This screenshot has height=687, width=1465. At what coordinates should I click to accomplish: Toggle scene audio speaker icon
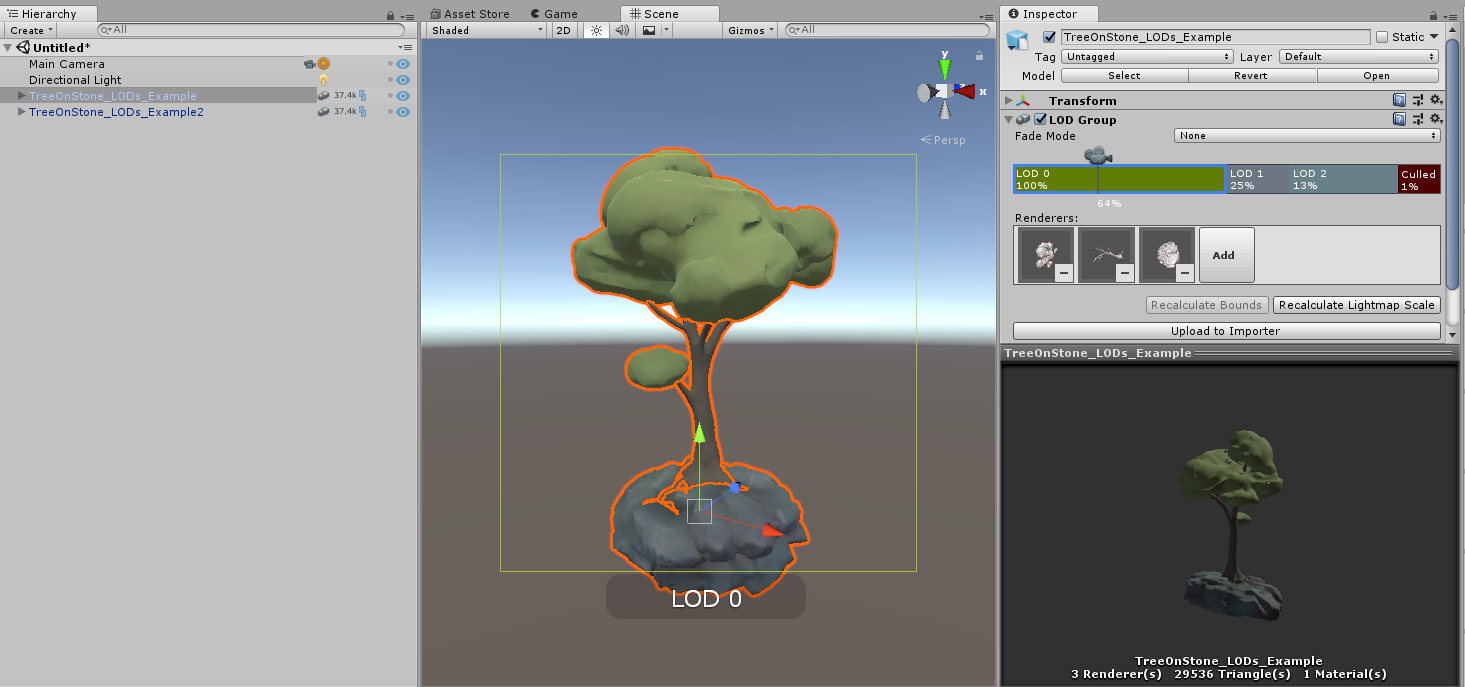pyautogui.click(x=622, y=30)
